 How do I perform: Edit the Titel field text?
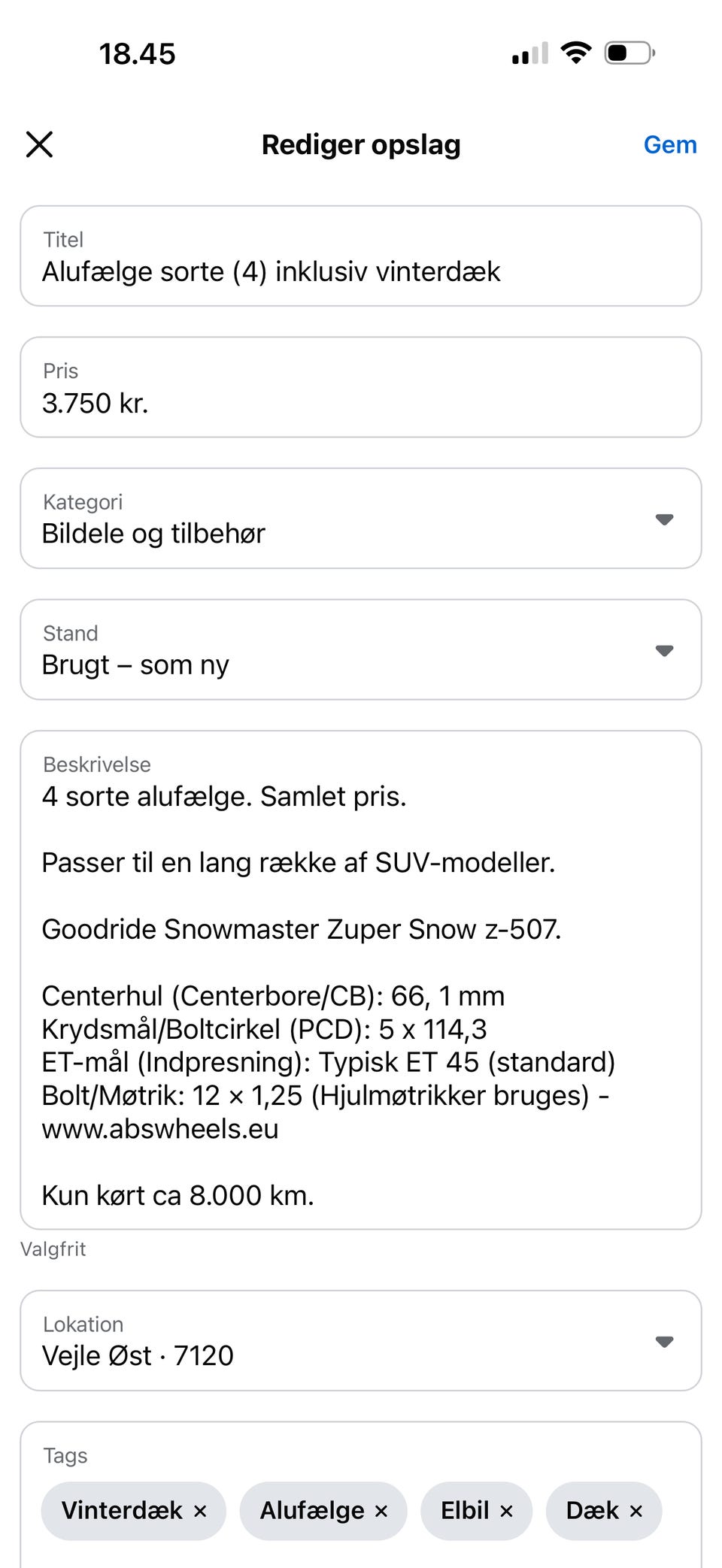(x=361, y=256)
